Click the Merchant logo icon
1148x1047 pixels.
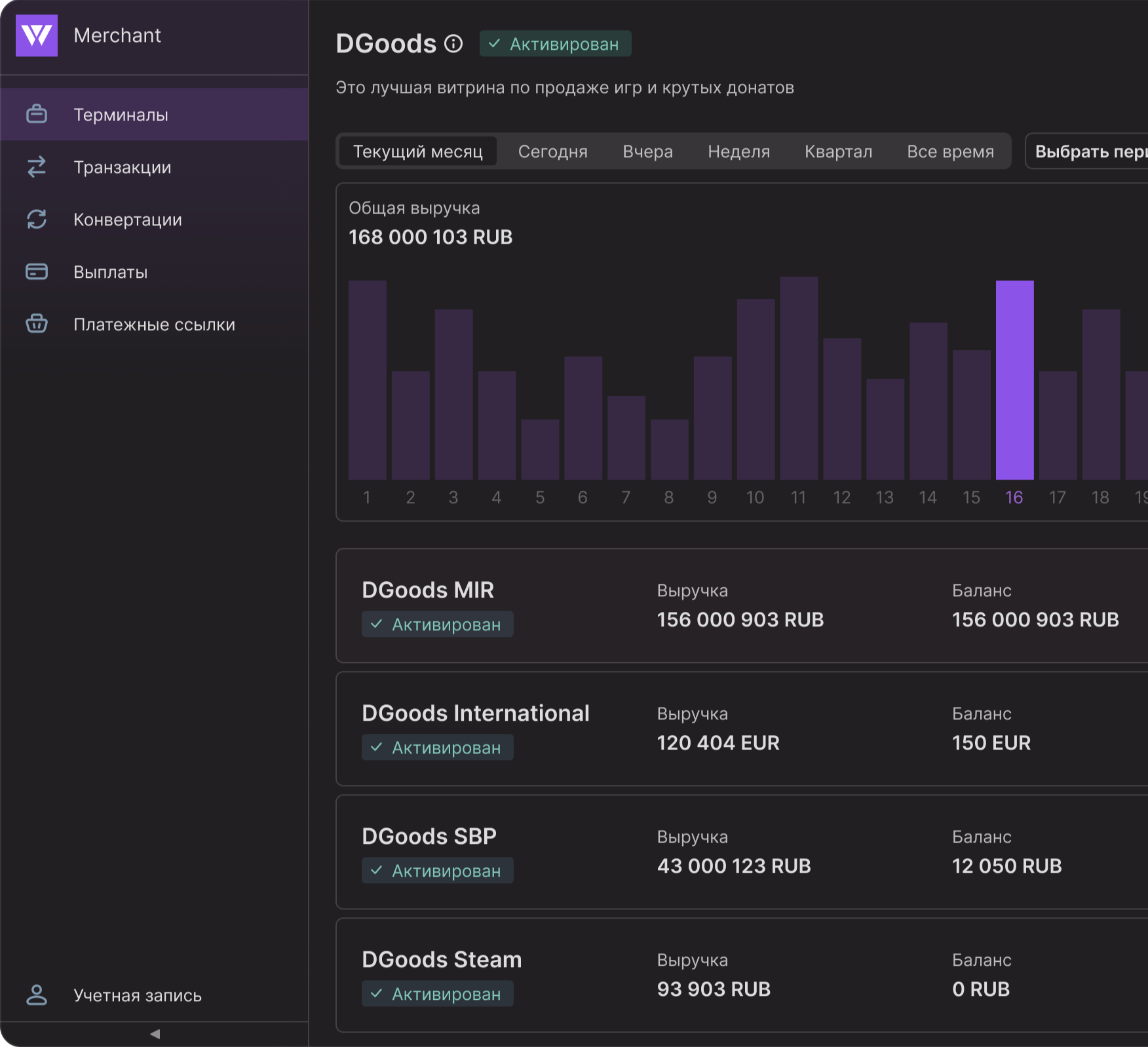coord(37,35)
